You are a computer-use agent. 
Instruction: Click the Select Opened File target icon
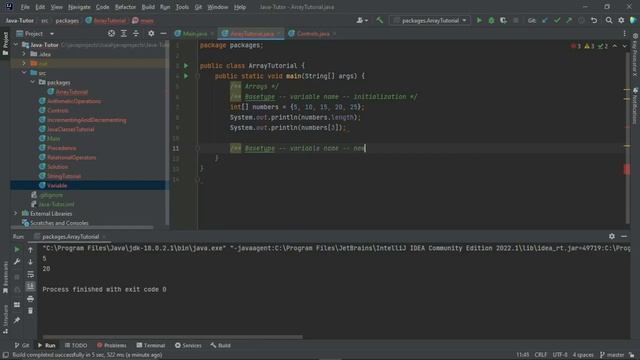point(111,33)
